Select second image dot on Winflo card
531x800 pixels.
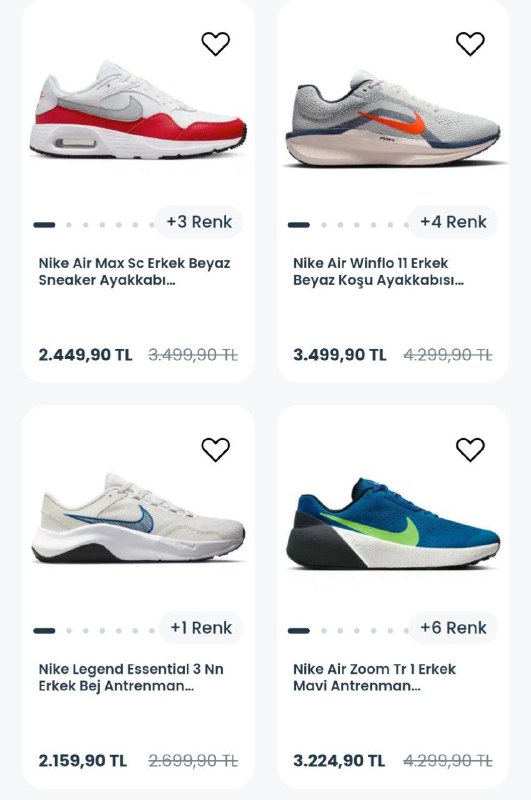(x=323, y=225)
